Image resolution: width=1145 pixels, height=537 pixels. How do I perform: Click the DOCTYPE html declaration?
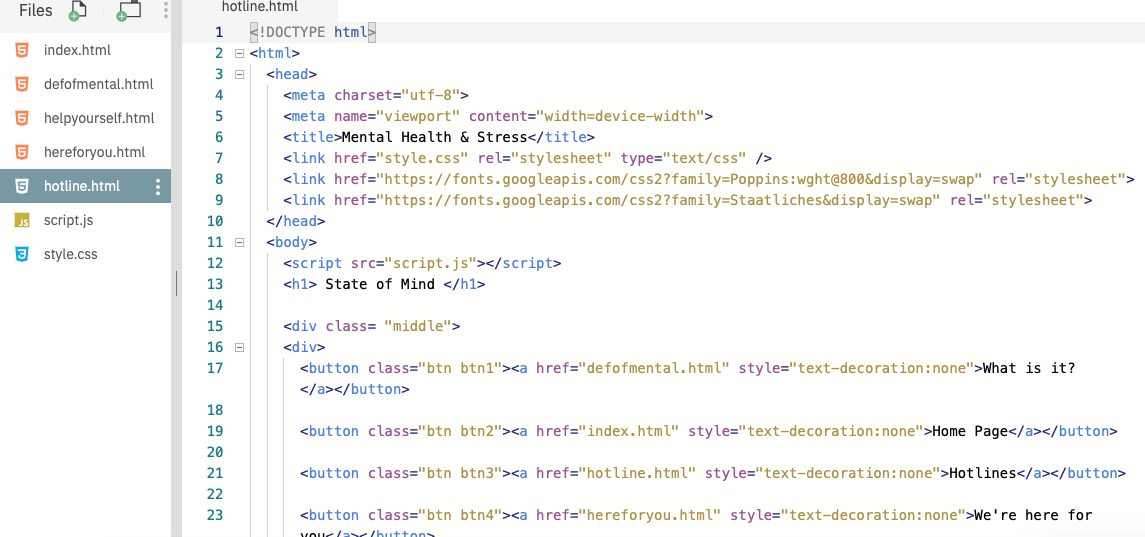click(x=313, y=32)
